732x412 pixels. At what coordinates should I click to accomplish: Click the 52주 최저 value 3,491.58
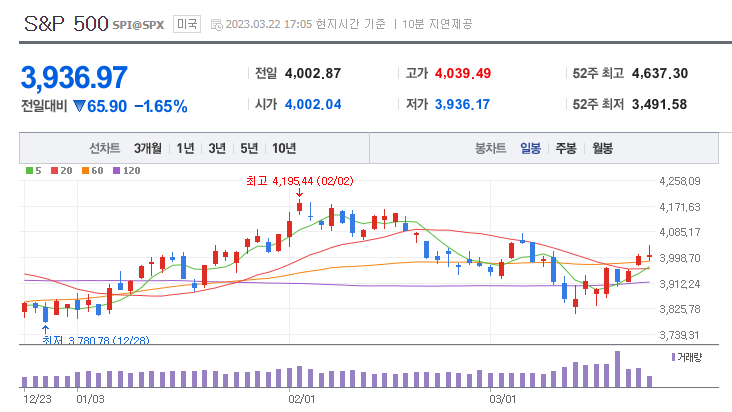click(x=659, y=104)
